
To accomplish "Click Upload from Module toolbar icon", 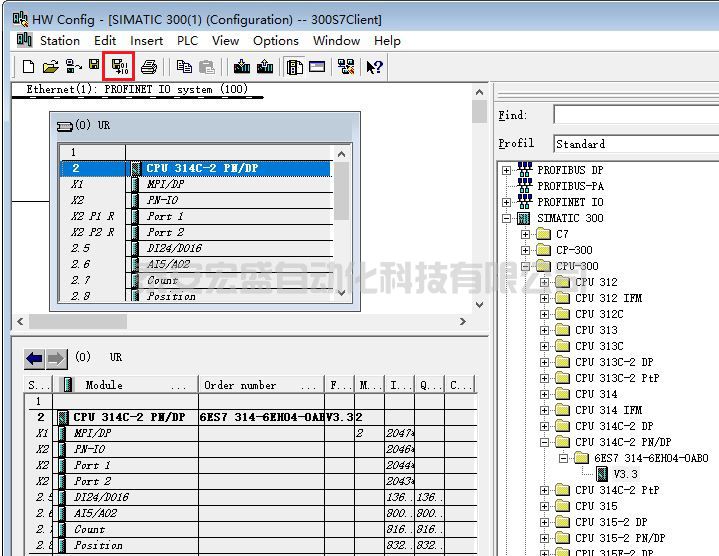I will point(264,67).
